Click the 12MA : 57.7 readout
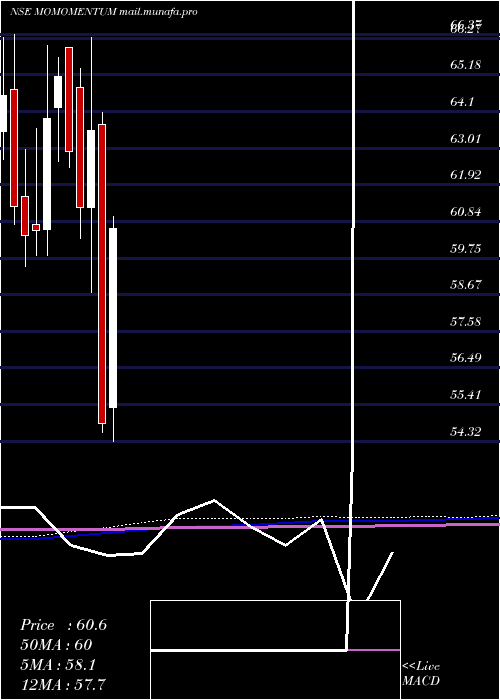Screen dimensions: 500x700 point(63,684)
